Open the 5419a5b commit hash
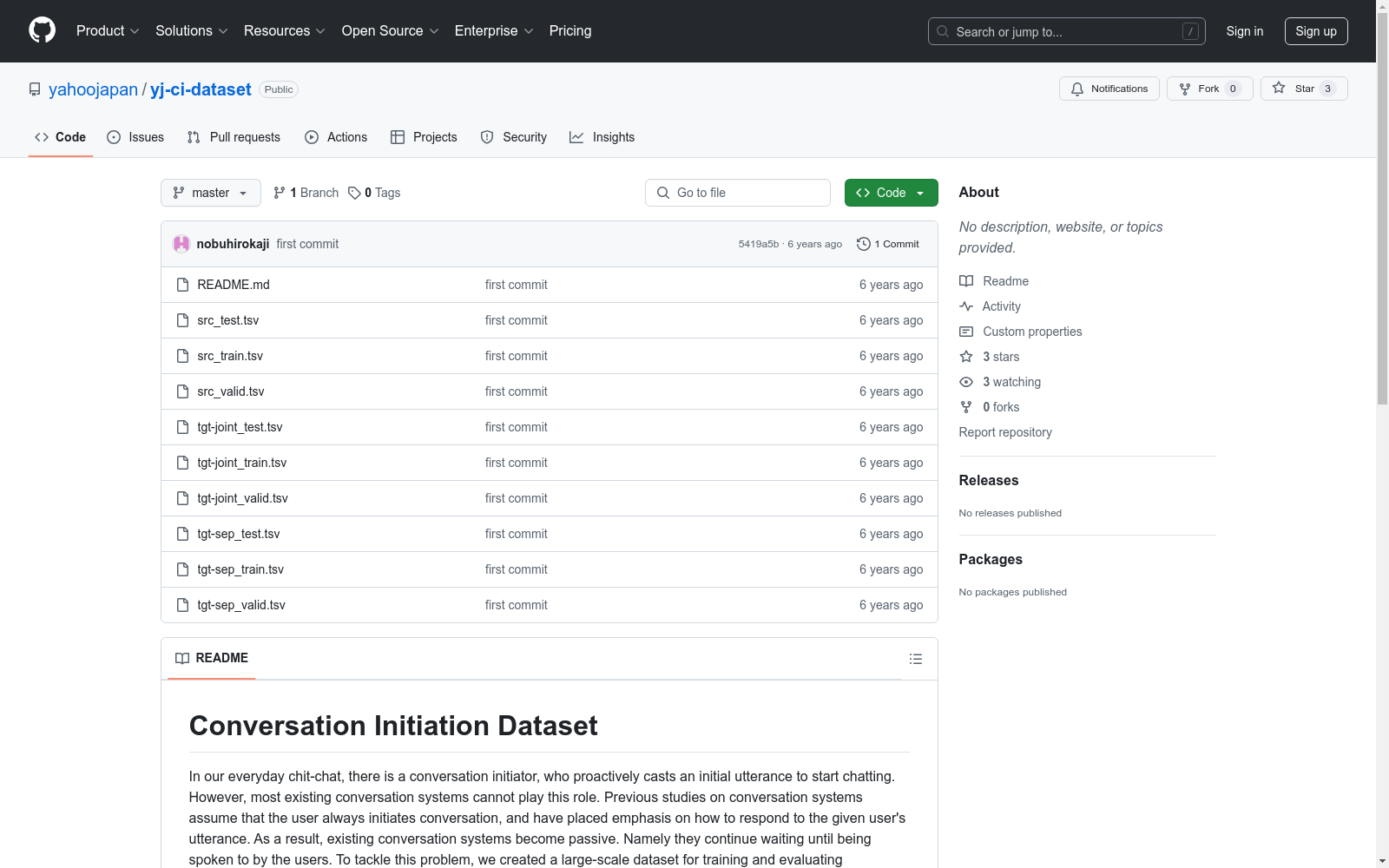This screenshot has width=1389, height=868. pos(759,244)
